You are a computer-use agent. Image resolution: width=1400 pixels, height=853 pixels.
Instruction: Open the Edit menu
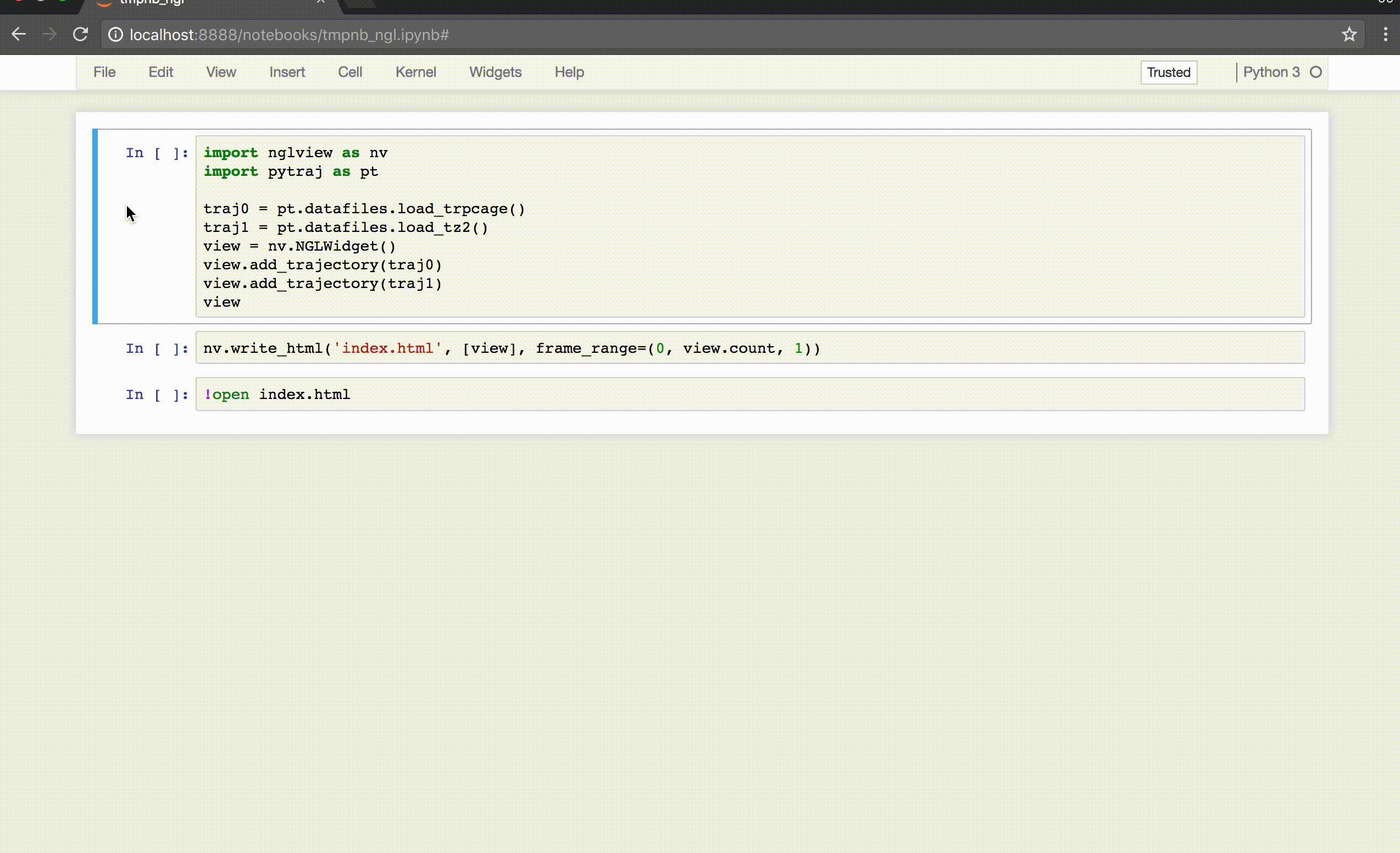coord(161,72)
